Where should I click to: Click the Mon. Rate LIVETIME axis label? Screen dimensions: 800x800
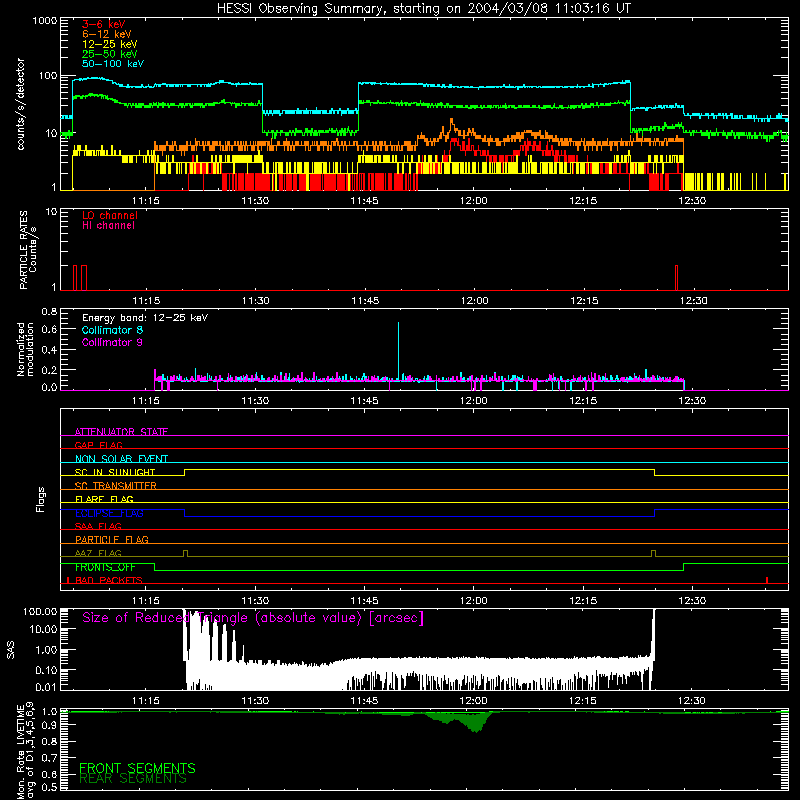(26, 750)
